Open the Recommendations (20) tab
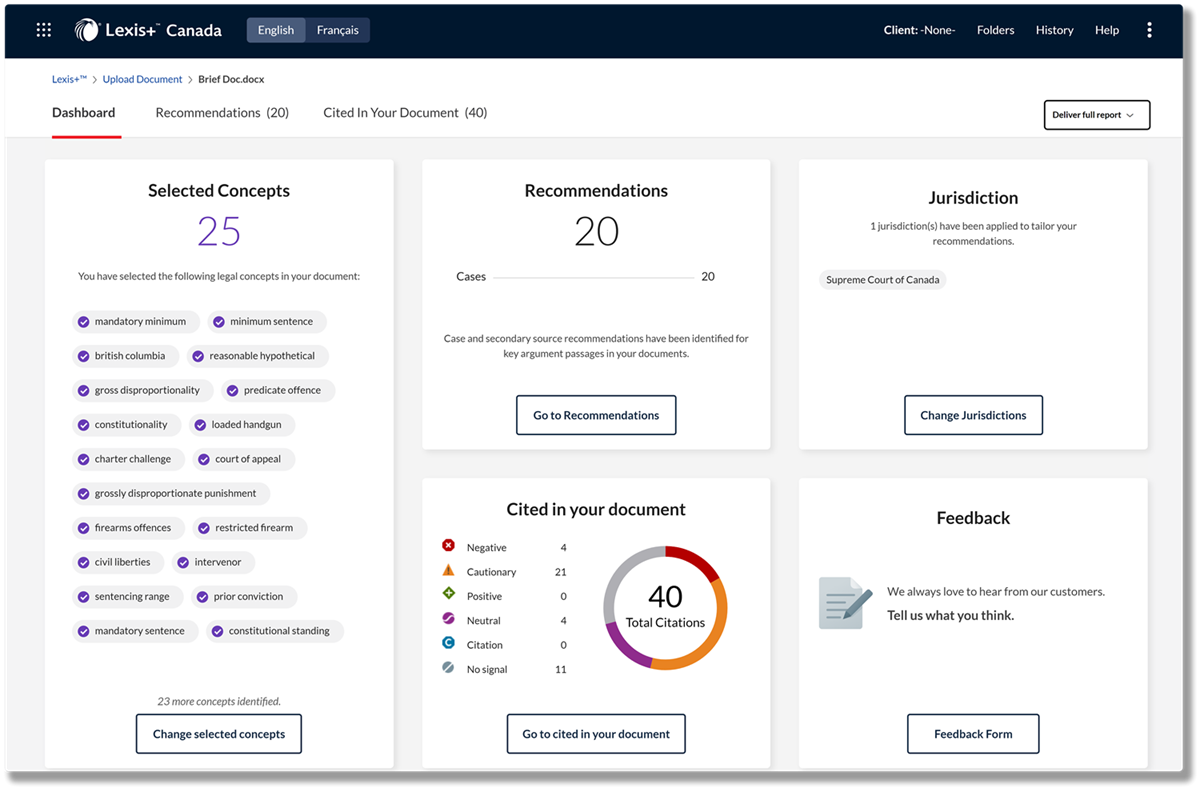The image size is (1200, 788). 222,113
